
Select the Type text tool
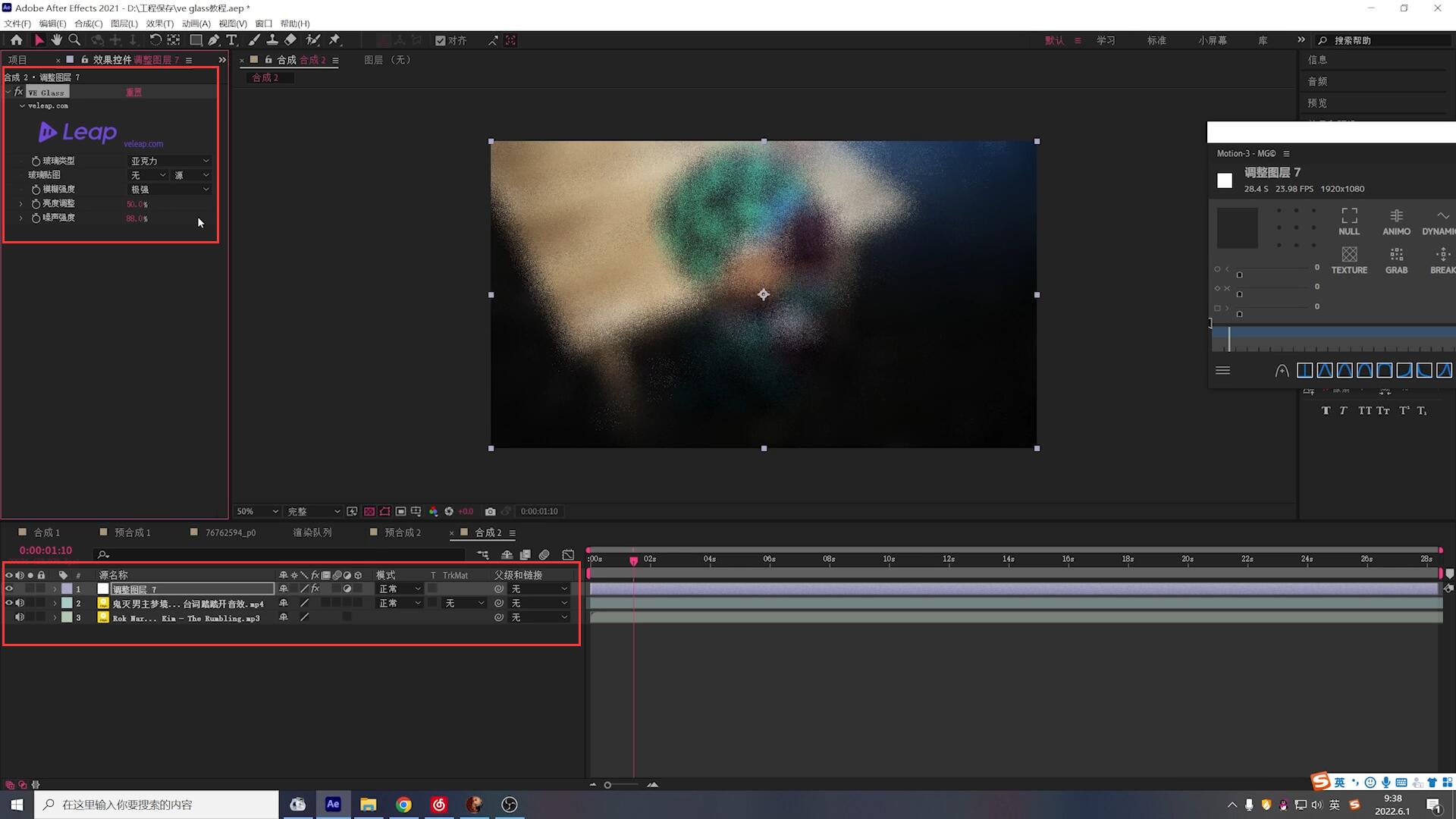pos(232,40)
